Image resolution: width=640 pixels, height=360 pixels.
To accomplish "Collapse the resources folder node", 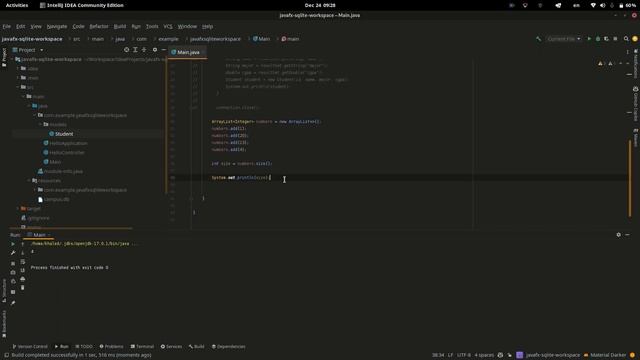I will (29, 180).
